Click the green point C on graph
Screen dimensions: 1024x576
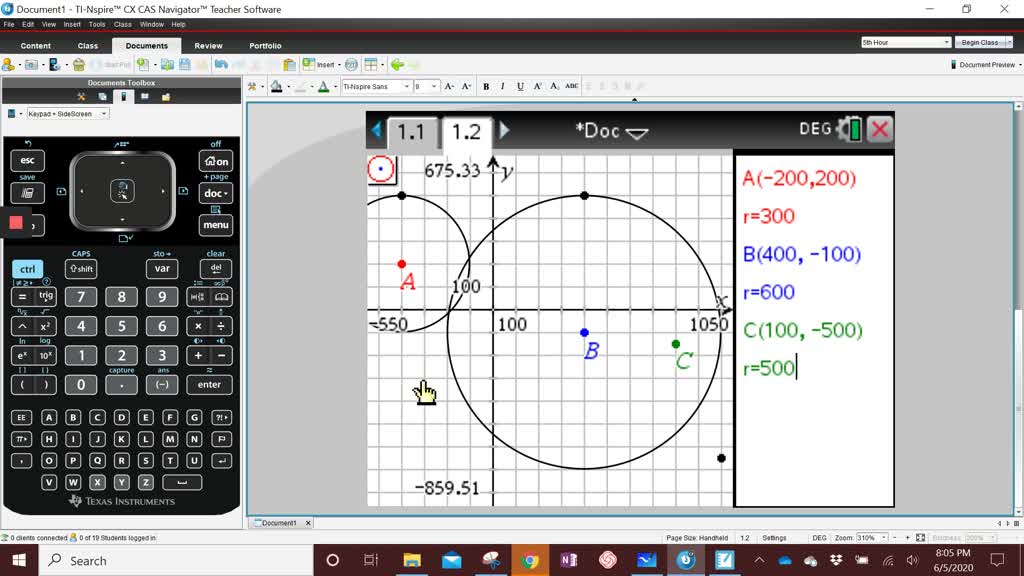(676, 344)
